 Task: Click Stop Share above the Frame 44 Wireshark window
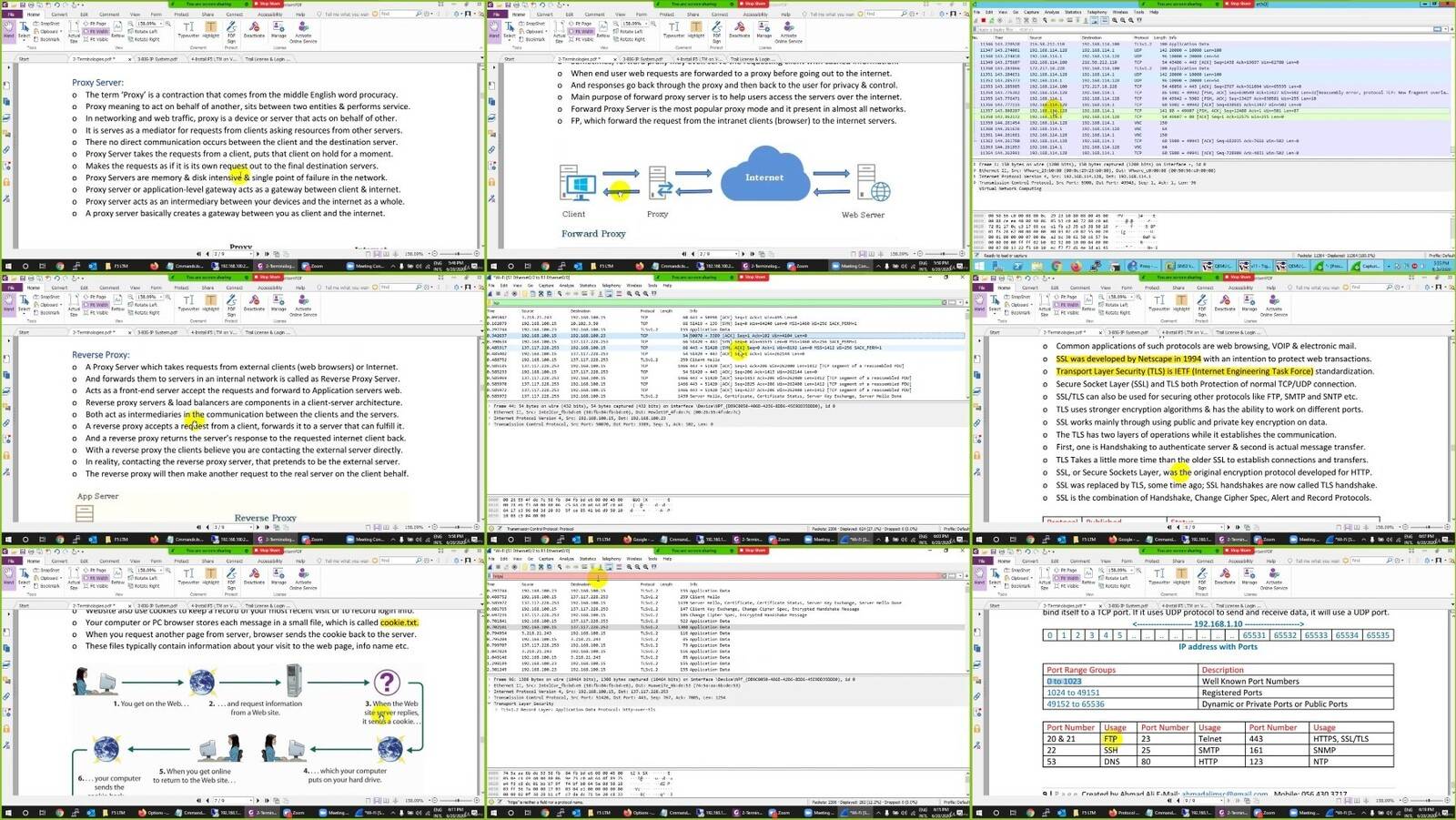[753, 277]
